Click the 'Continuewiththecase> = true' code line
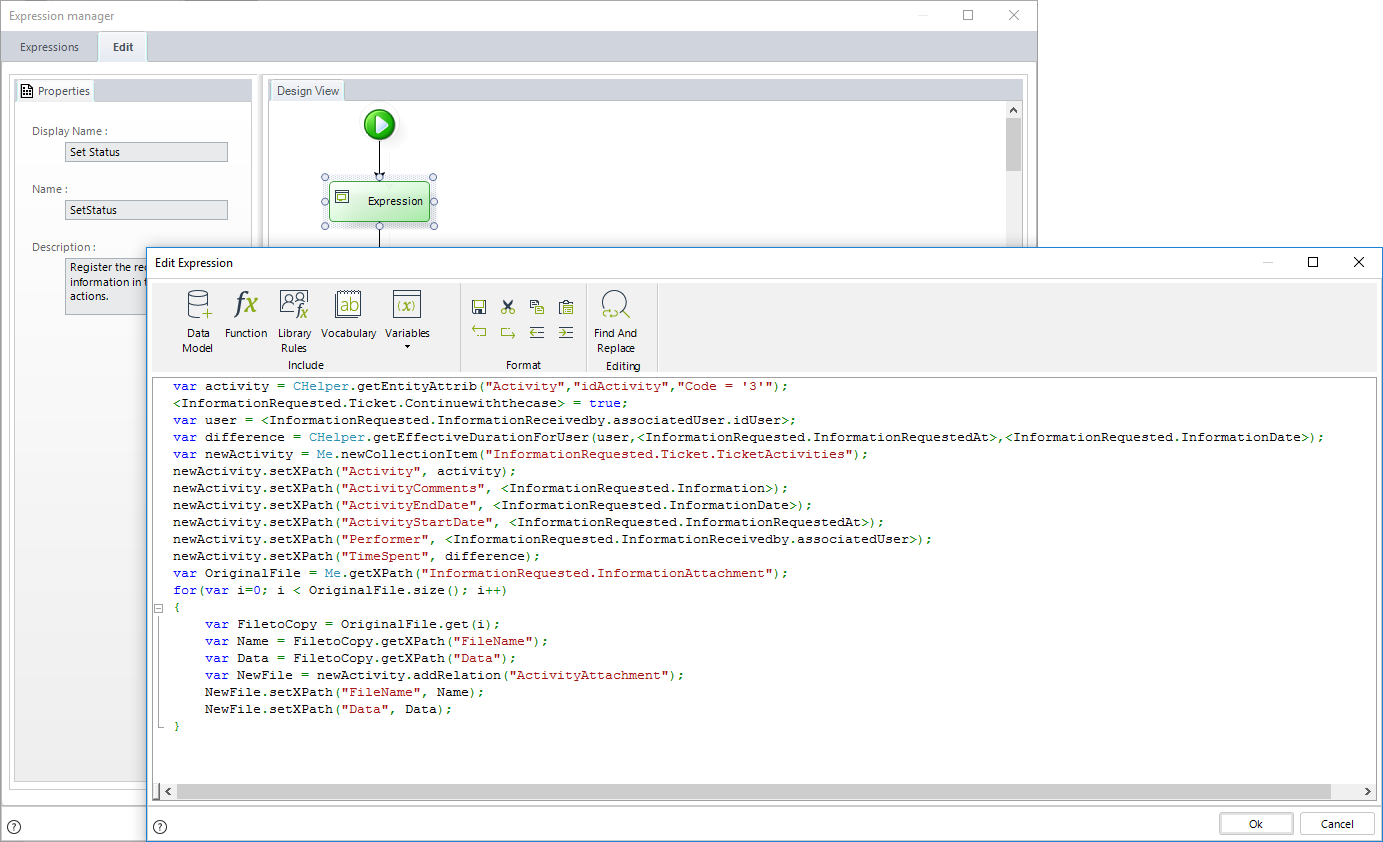Image resolution: width=1383 pixels, height=842 pixels. tap(400, 403)
